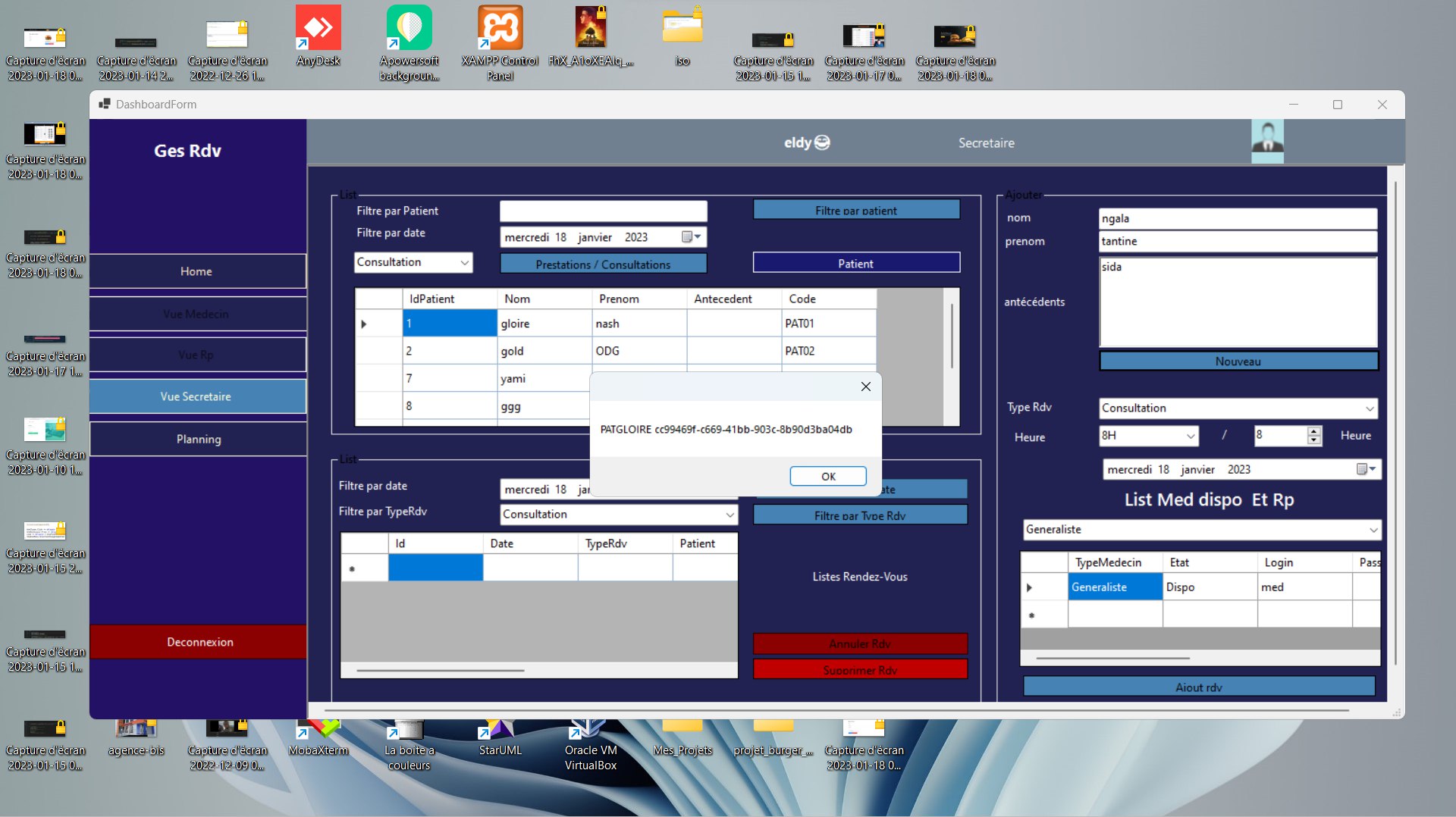The height and width of the screenshot is (817, 1456).
Task: Click OK in the message dialog
Action: [828, 477]
